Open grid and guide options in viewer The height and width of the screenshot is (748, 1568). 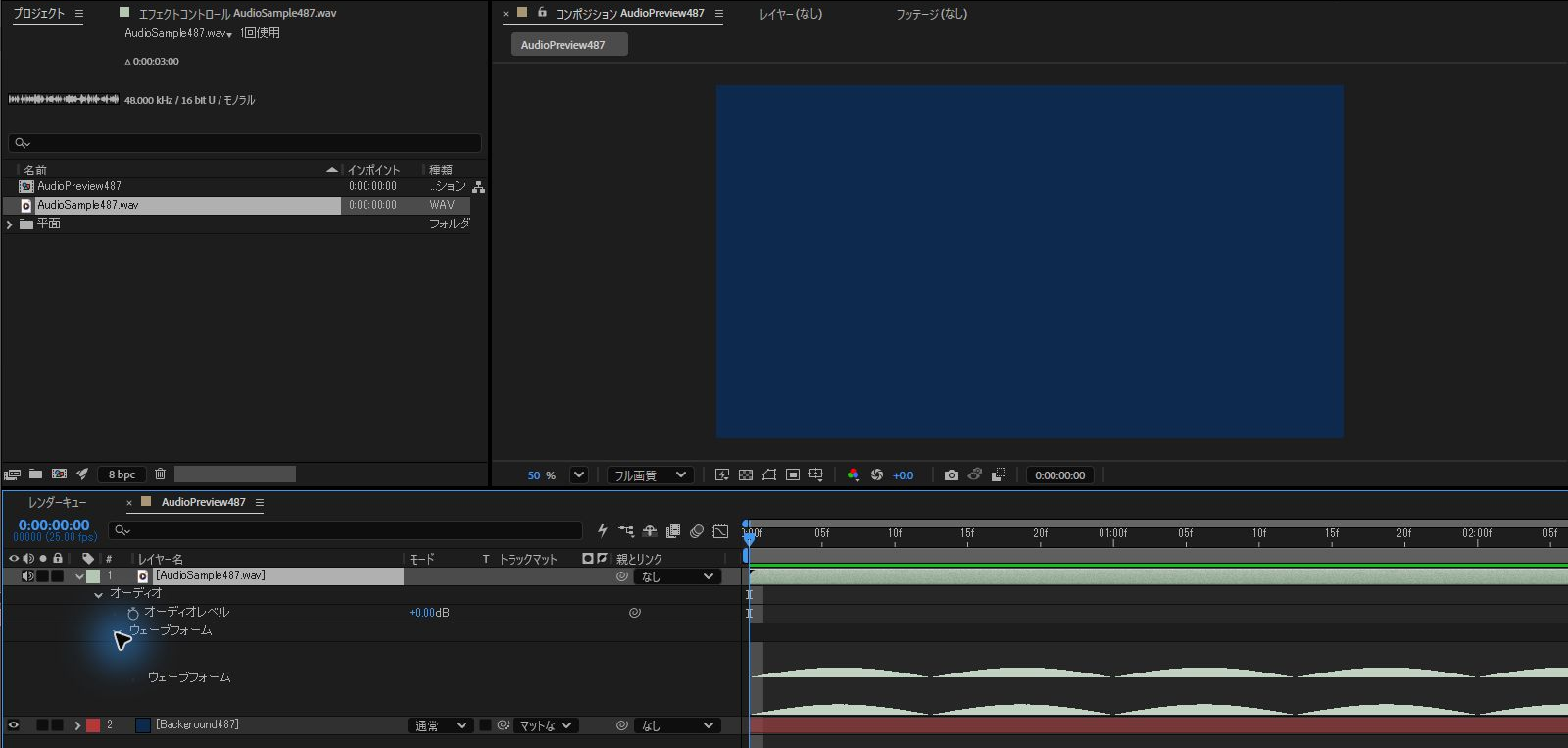tap(815, 475)
